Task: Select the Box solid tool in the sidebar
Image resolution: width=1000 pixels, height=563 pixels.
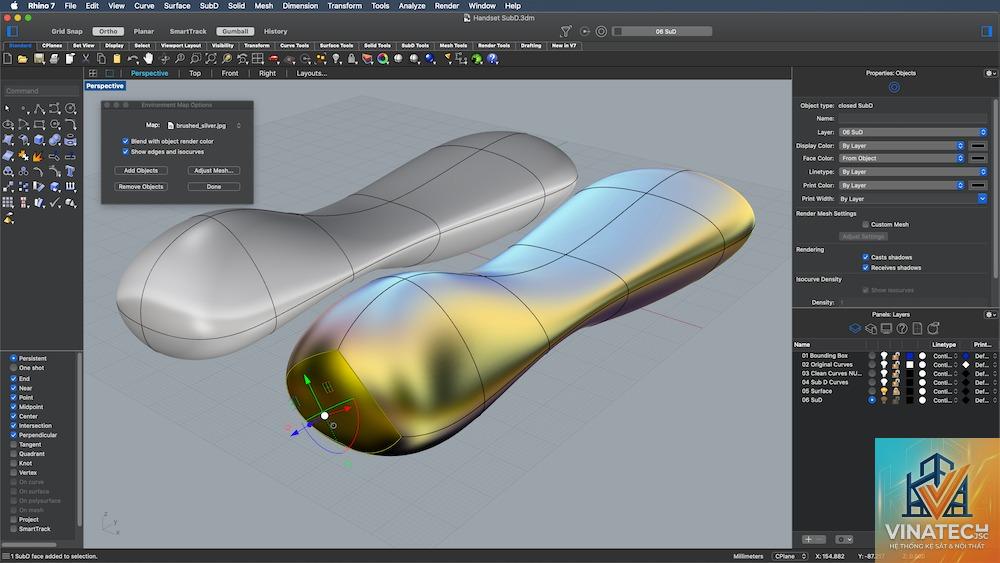Action: click(x=38, y=140)
